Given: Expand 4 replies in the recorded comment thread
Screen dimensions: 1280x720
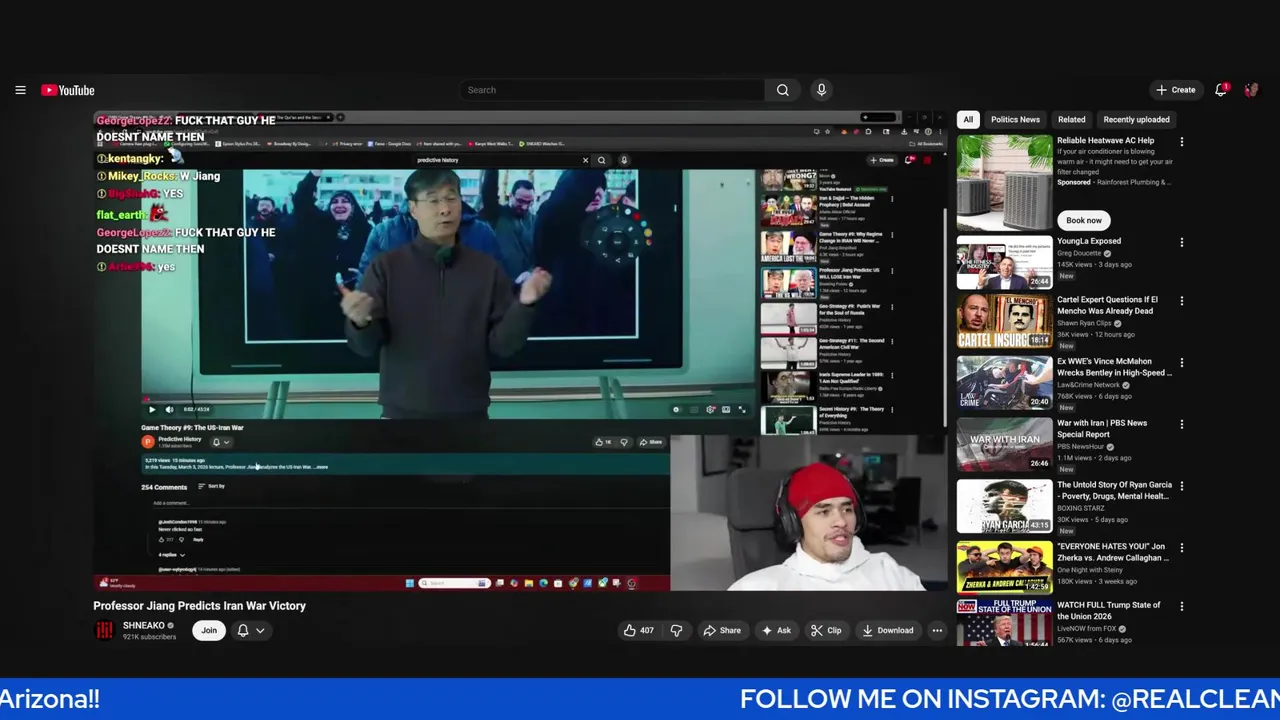Looking at the screenshot, I should coord(172,554).
